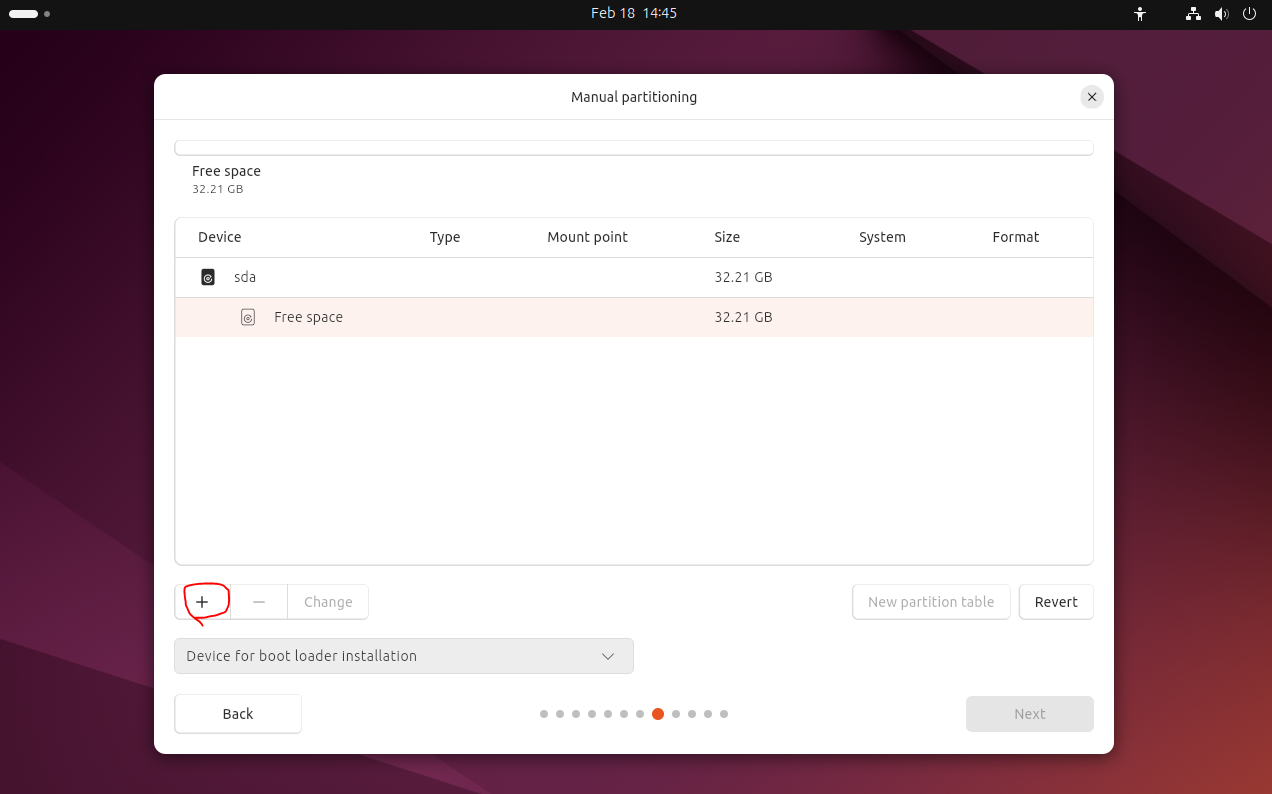The width and height of the screenshot is (1272, 794).
Task: Revert the partitioning changes
Action: 1056,602
